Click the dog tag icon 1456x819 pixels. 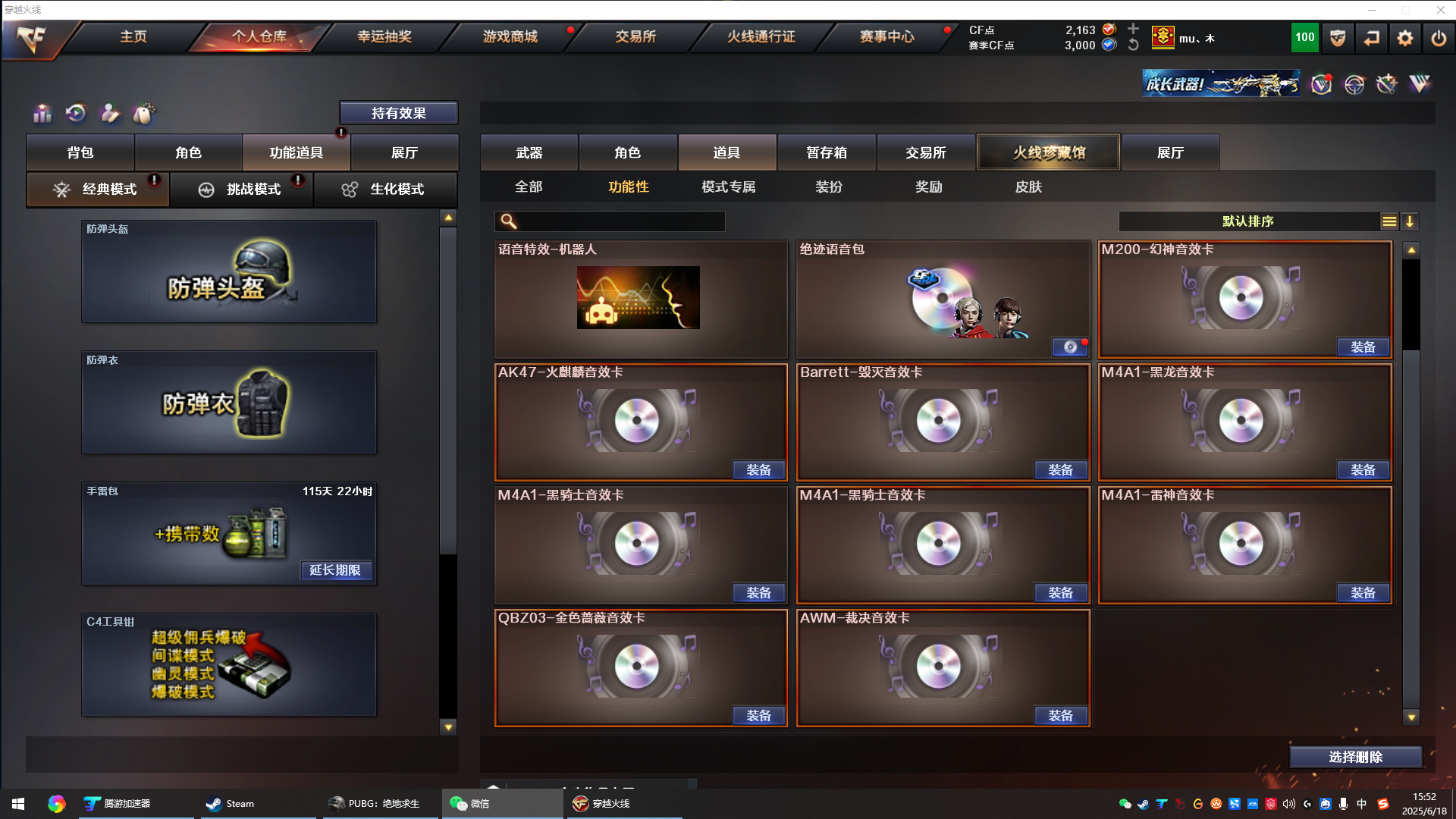[143, 114]
